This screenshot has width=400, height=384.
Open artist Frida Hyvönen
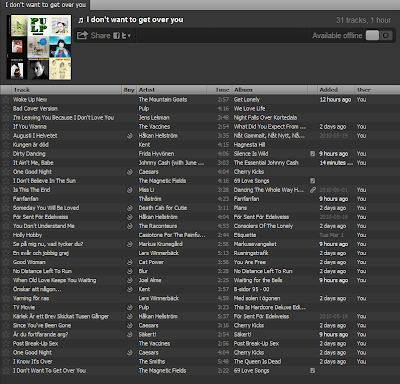pos(156,154)
